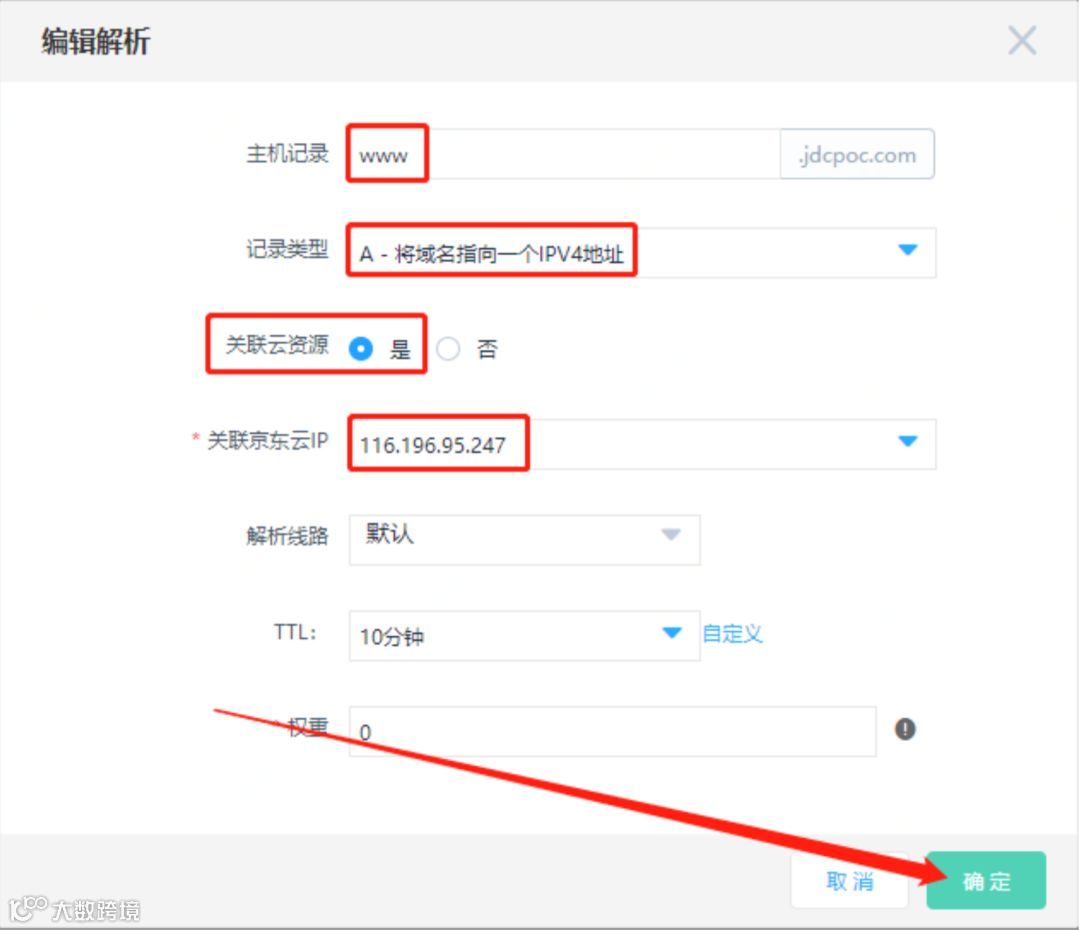Expand the 解析线路 默认 dropdown
The image size is (1080, 930).
tap(524, 539)
